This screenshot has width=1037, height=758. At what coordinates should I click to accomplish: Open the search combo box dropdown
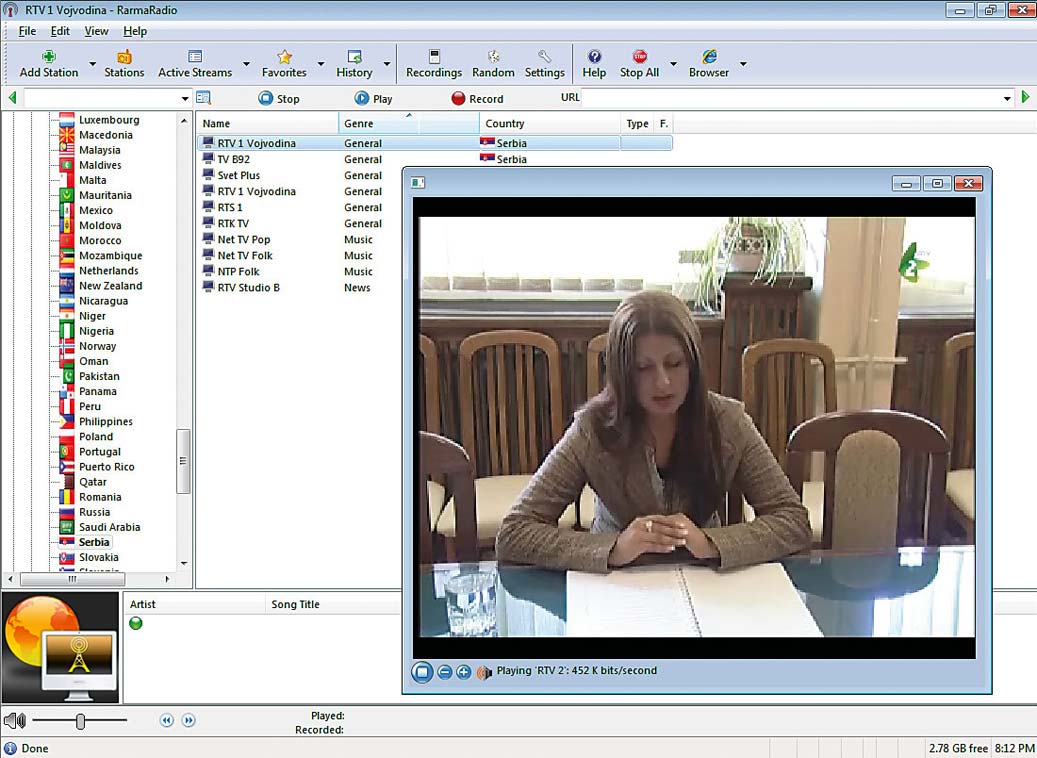(185, 99)
